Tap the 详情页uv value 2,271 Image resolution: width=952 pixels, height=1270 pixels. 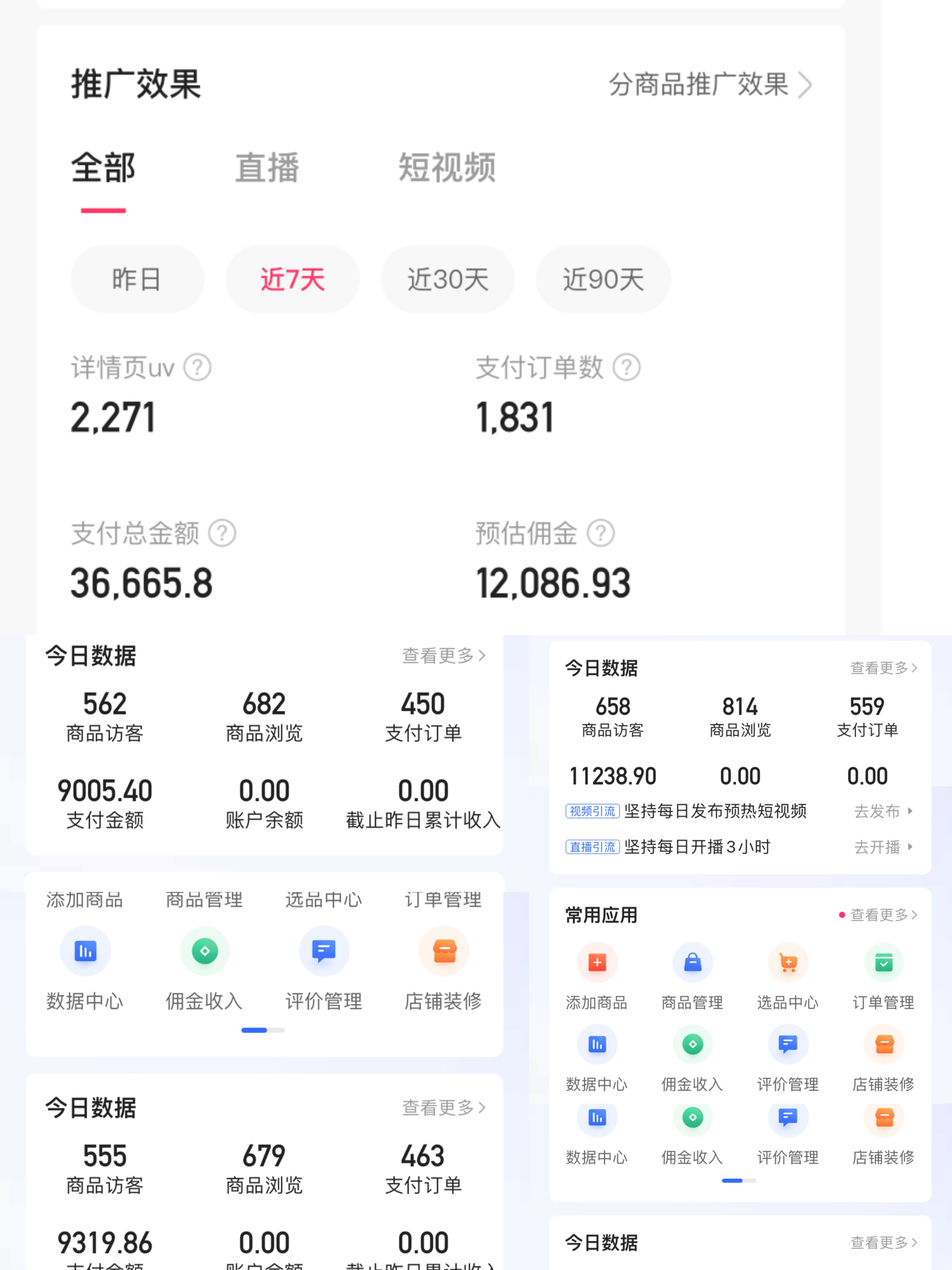point(113,417)
